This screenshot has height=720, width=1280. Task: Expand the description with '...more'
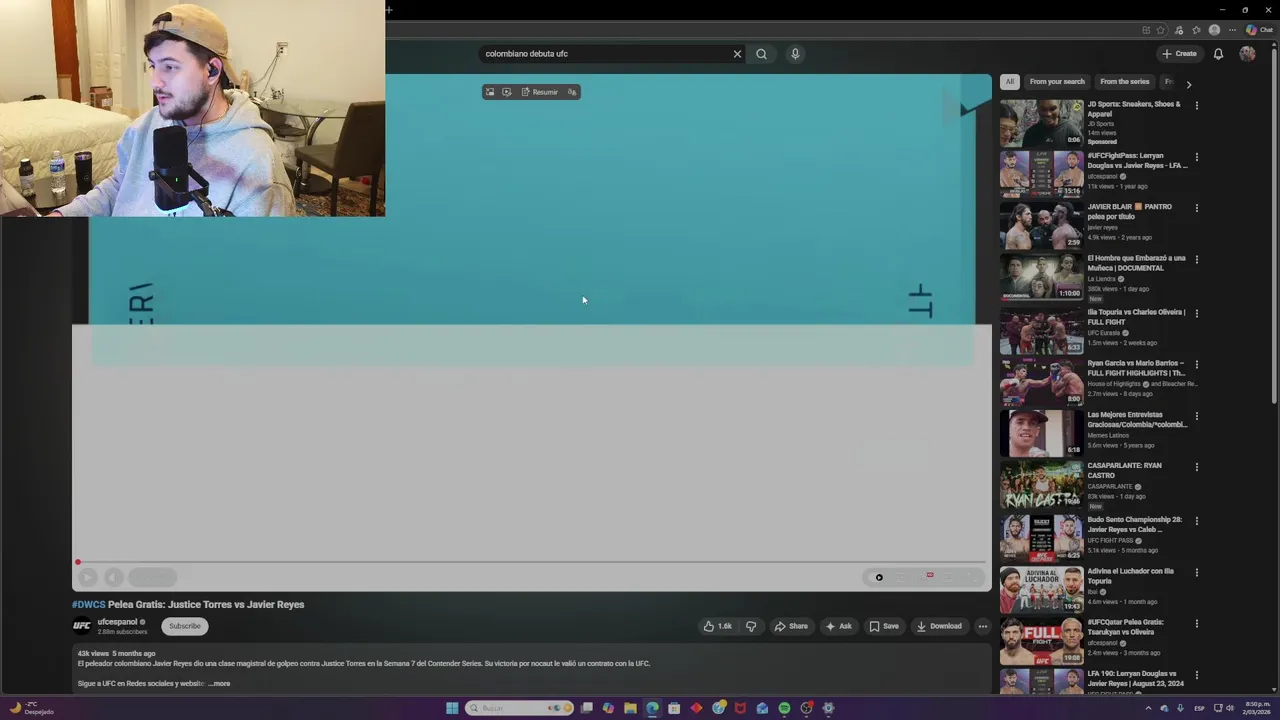coord(220,684)
